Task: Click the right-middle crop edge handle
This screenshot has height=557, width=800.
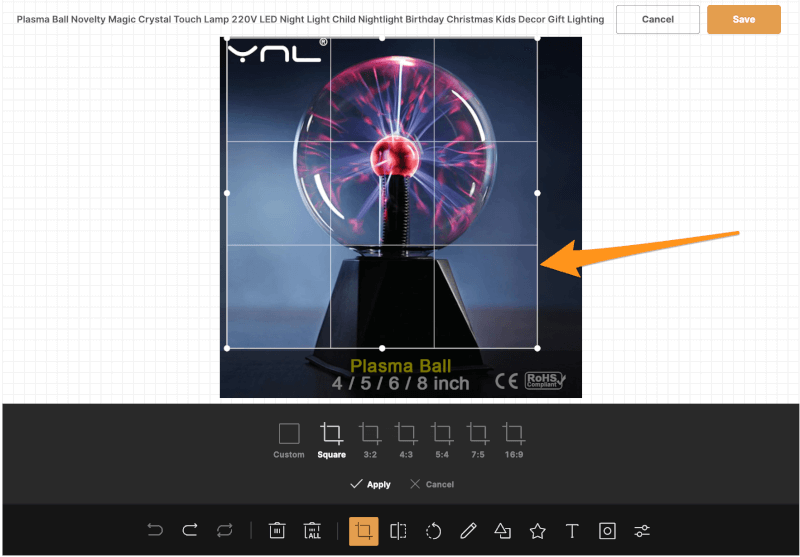Action: [537, 193]
